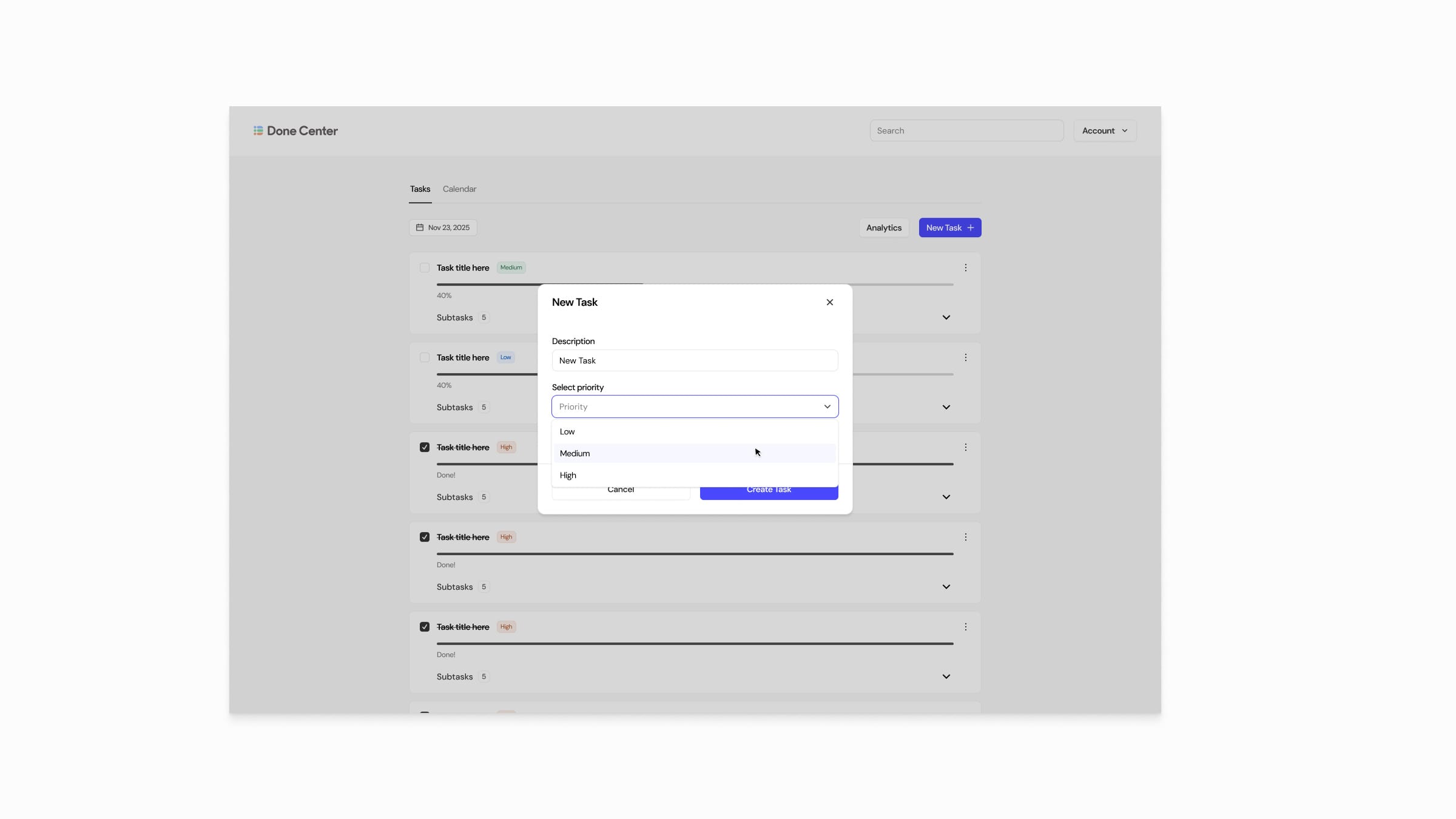Focus the Description input field
This screenshot has width=1456, height=819.
click(x=695, y=360)
